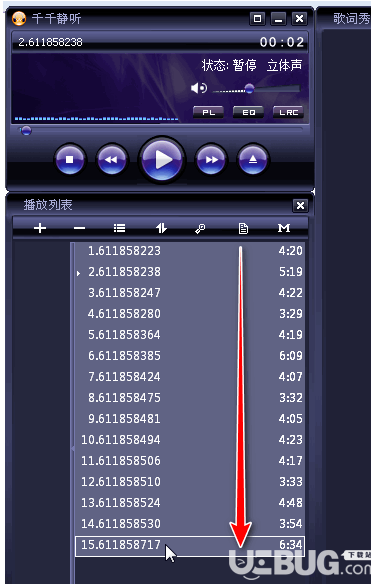Open the edit file icon in playlist toolbar

coord(243,228)
